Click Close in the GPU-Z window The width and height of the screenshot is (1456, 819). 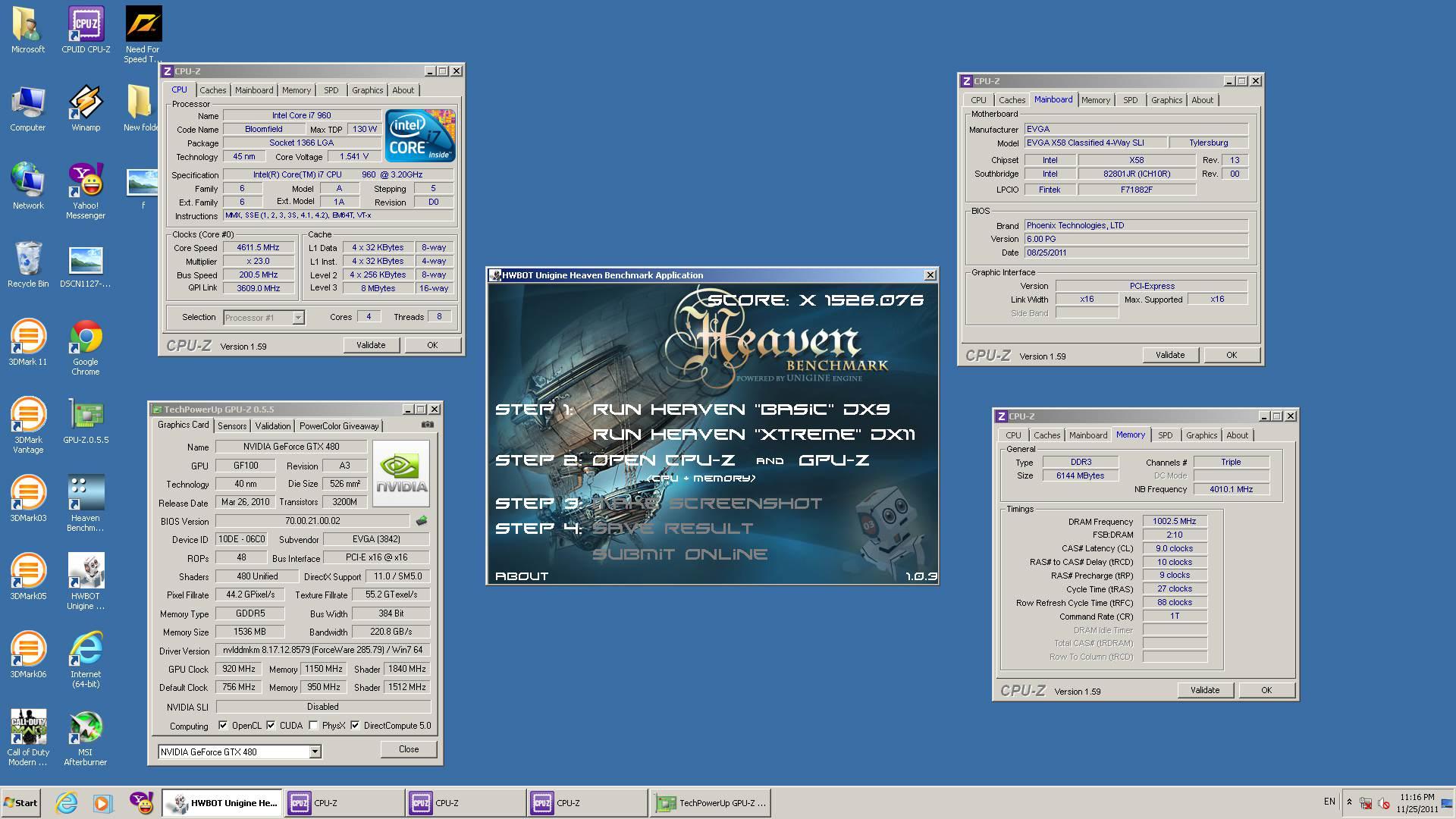point(409,749)
